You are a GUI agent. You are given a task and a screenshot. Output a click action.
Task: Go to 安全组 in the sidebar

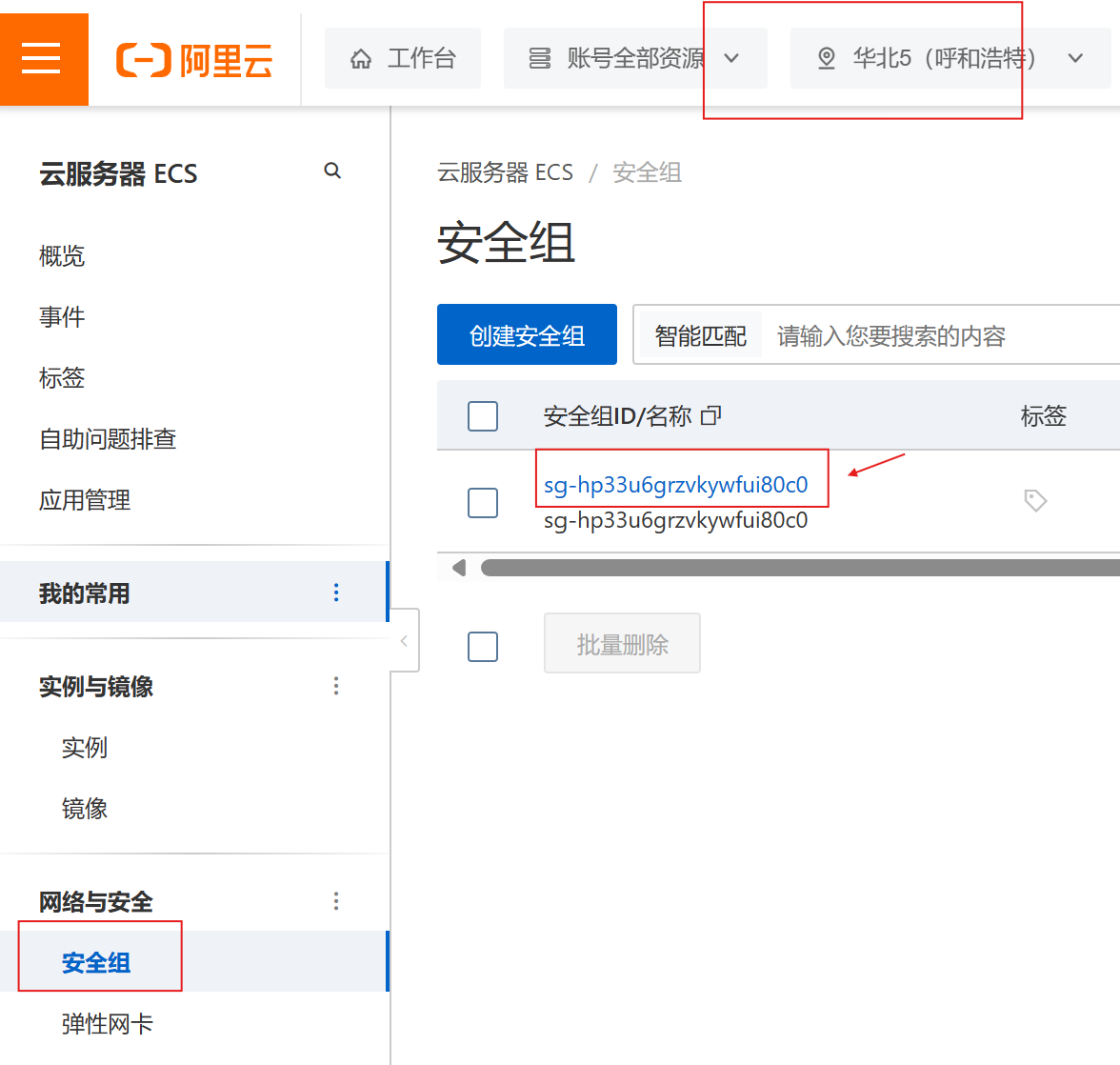click(96, 962)
